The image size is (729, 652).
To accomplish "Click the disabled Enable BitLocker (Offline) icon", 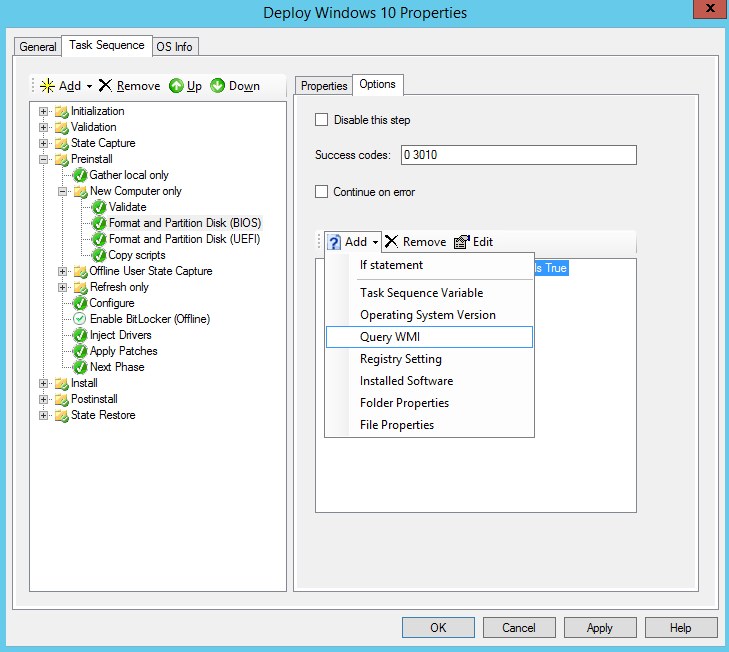I will click(x=80, y=319).
